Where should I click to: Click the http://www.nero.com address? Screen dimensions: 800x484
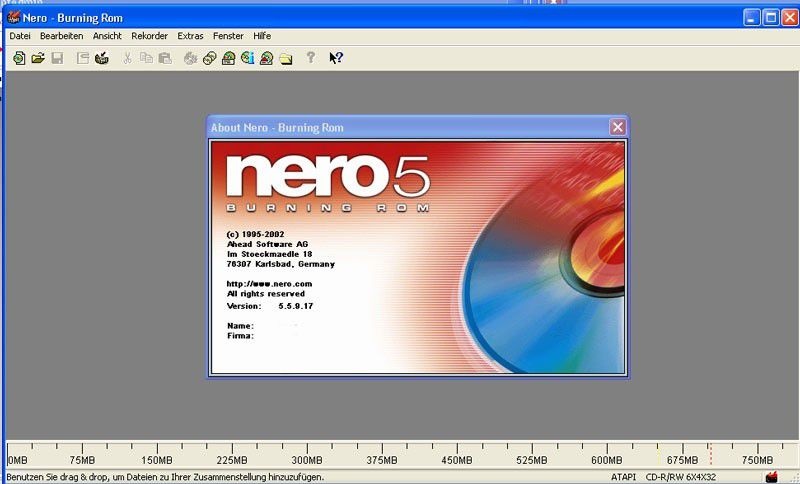tap(269, 284)
